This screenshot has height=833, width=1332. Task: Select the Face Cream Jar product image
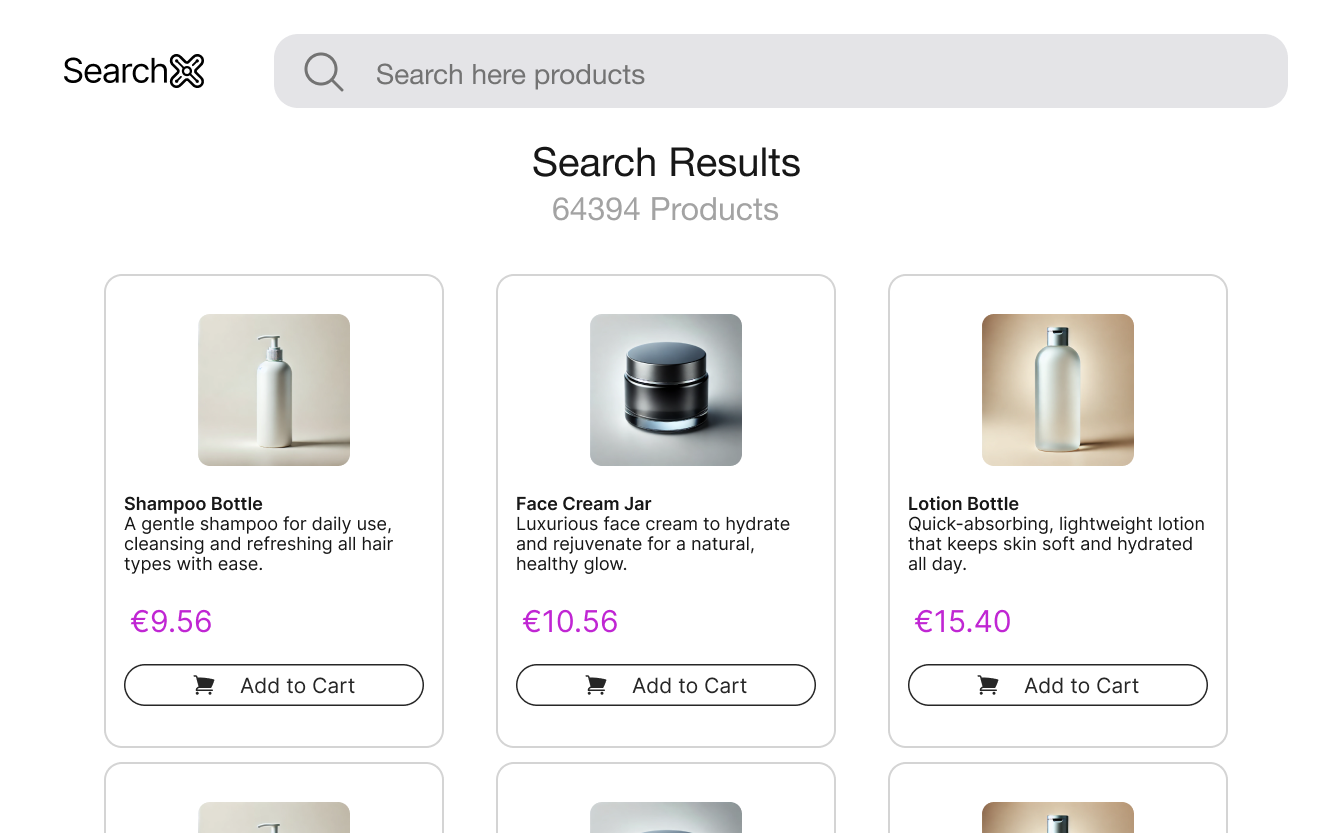(x=665, y=389)
